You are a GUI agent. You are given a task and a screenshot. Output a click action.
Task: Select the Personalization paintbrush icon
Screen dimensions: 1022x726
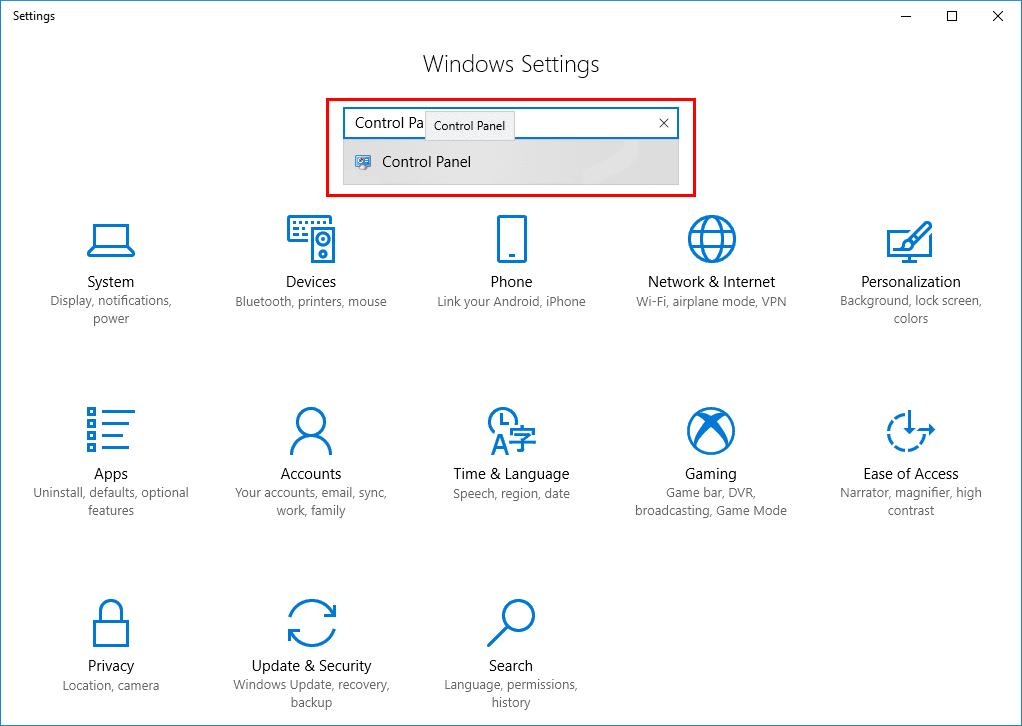click(910, 241)
